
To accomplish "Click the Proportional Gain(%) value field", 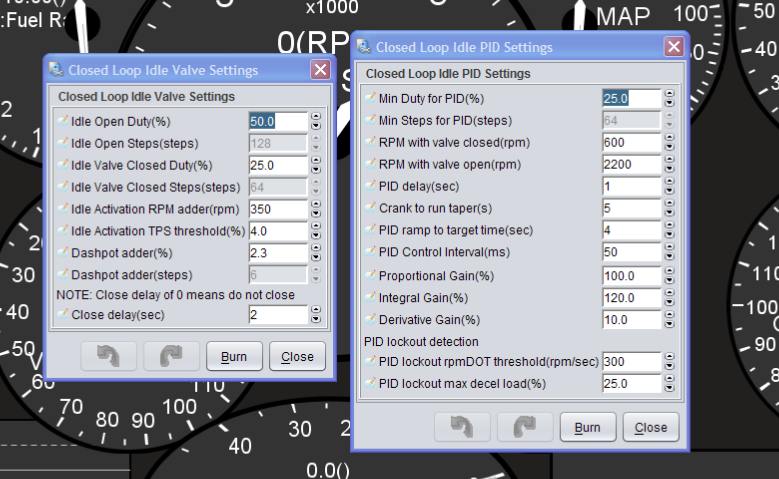I will tap(632, 275).
